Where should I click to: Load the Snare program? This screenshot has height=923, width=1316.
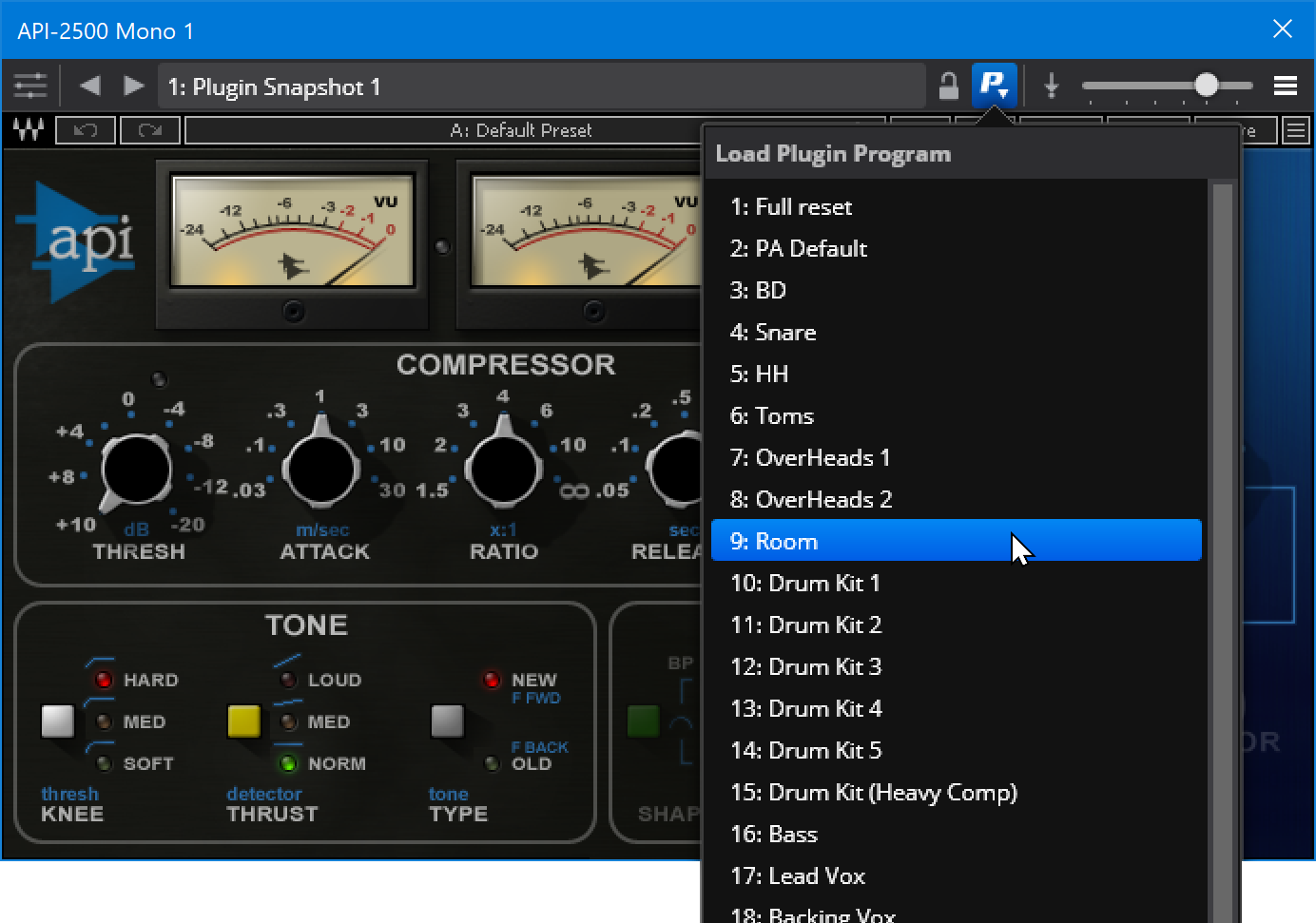click(x=957, y=332)
